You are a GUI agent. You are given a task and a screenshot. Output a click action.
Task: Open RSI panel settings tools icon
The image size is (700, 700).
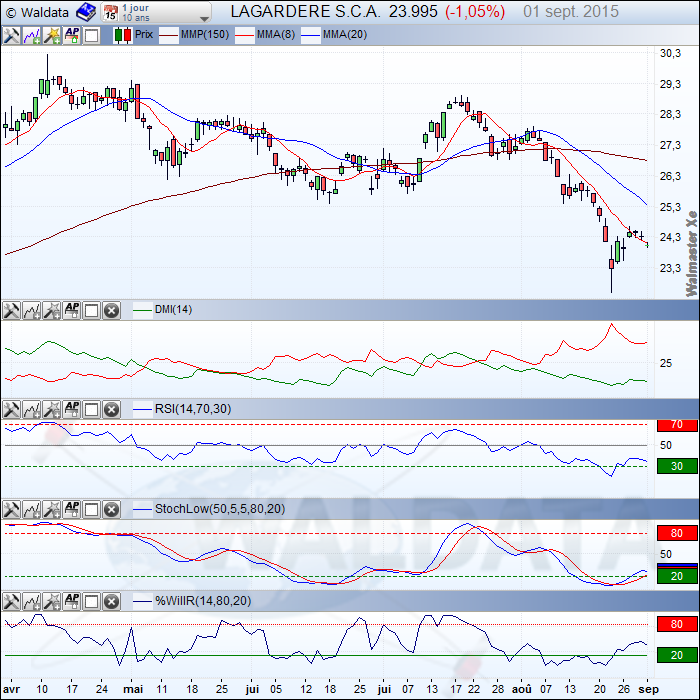[x=11, y=409]
